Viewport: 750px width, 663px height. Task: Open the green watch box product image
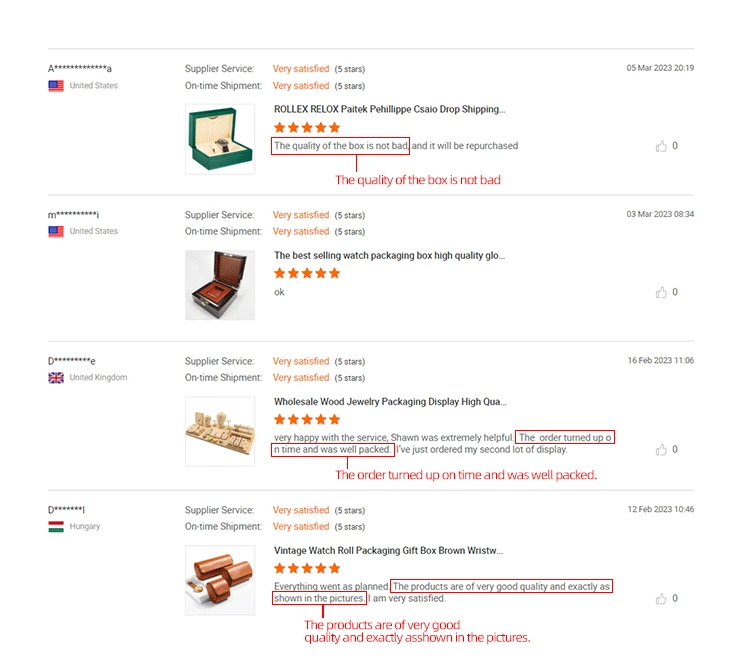(220, 139)
